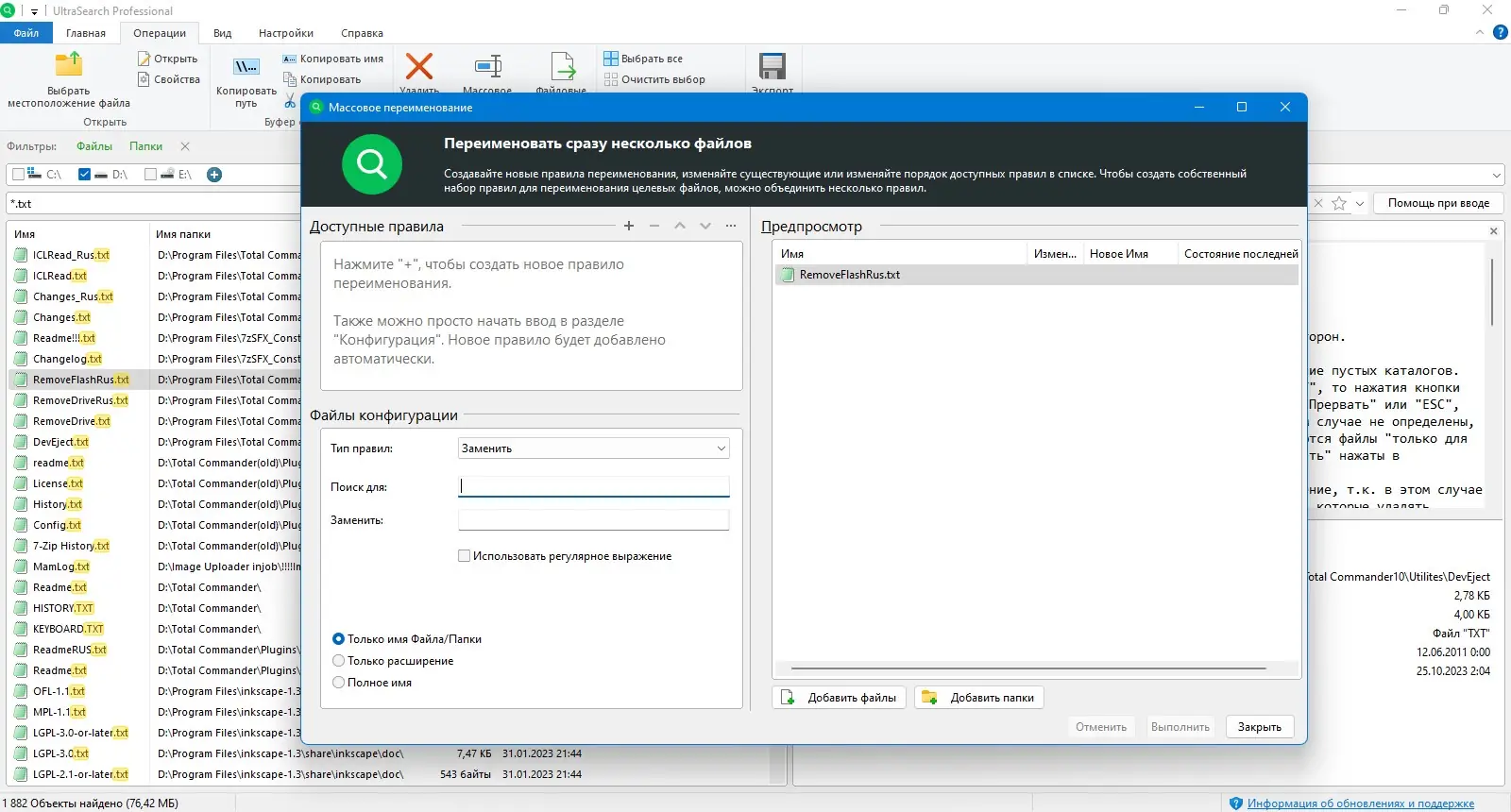
Task: Click the Добавить папки button
Action: coord(978,698)
